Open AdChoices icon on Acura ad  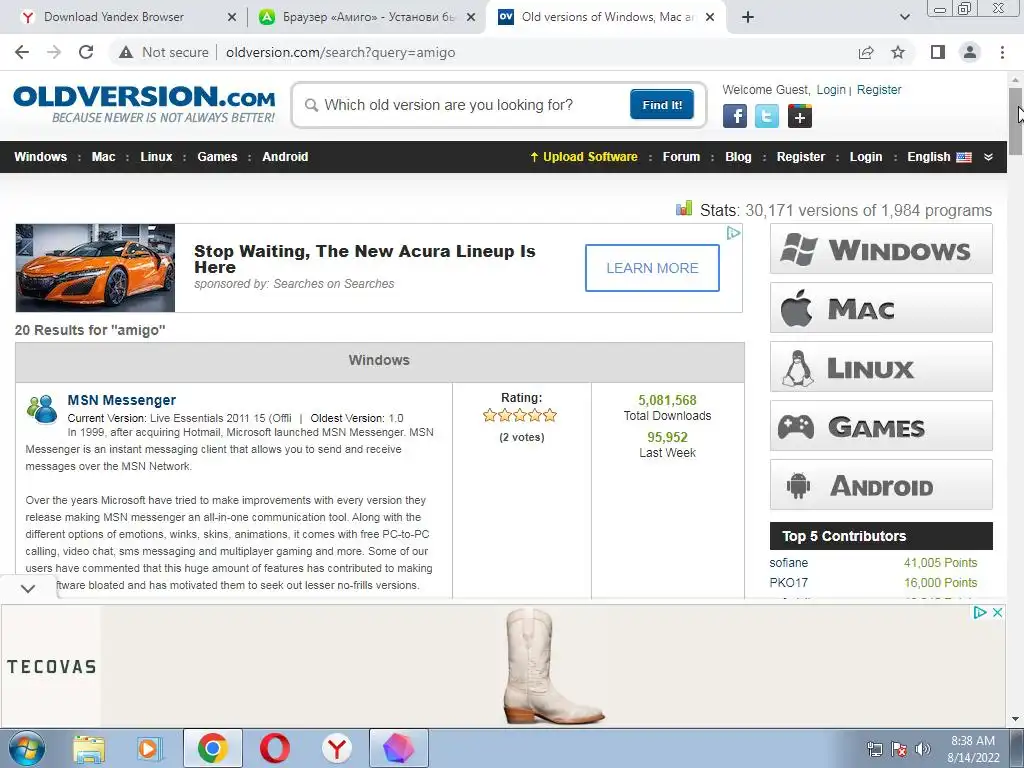(734, 232)
